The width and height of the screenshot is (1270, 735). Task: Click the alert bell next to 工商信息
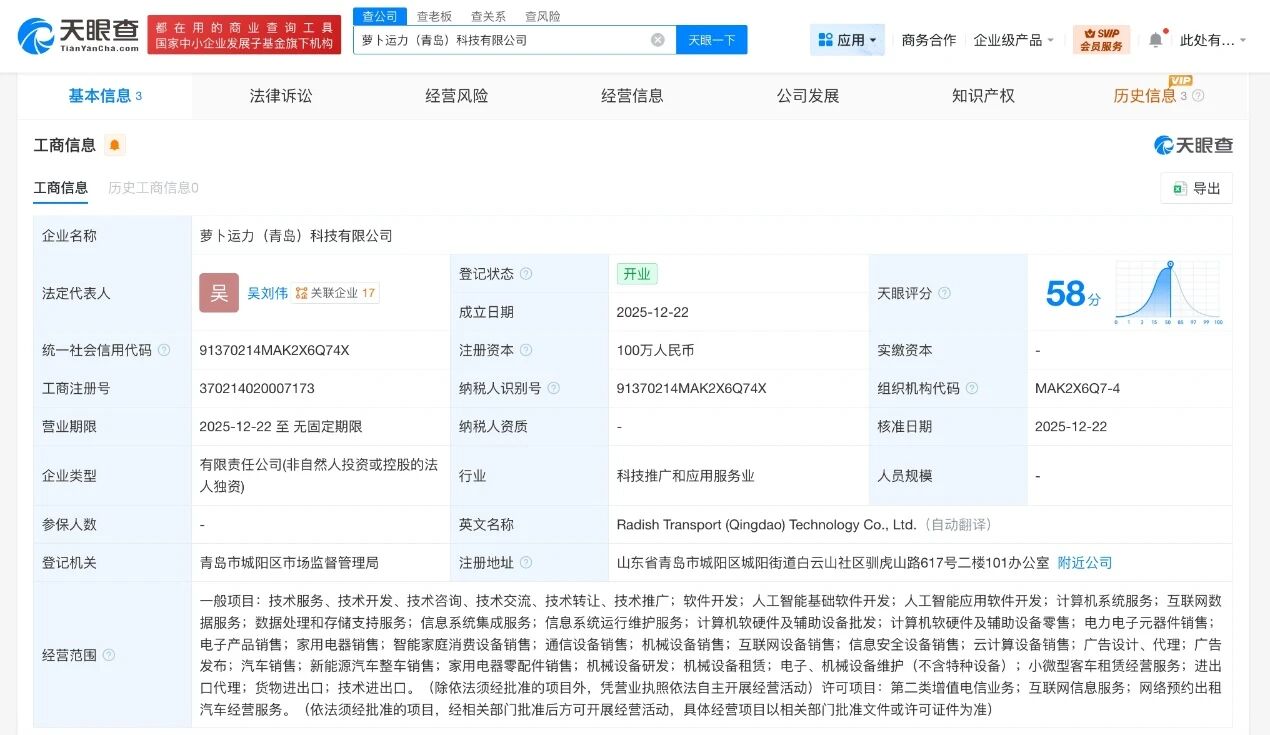(x=115, y=145)
